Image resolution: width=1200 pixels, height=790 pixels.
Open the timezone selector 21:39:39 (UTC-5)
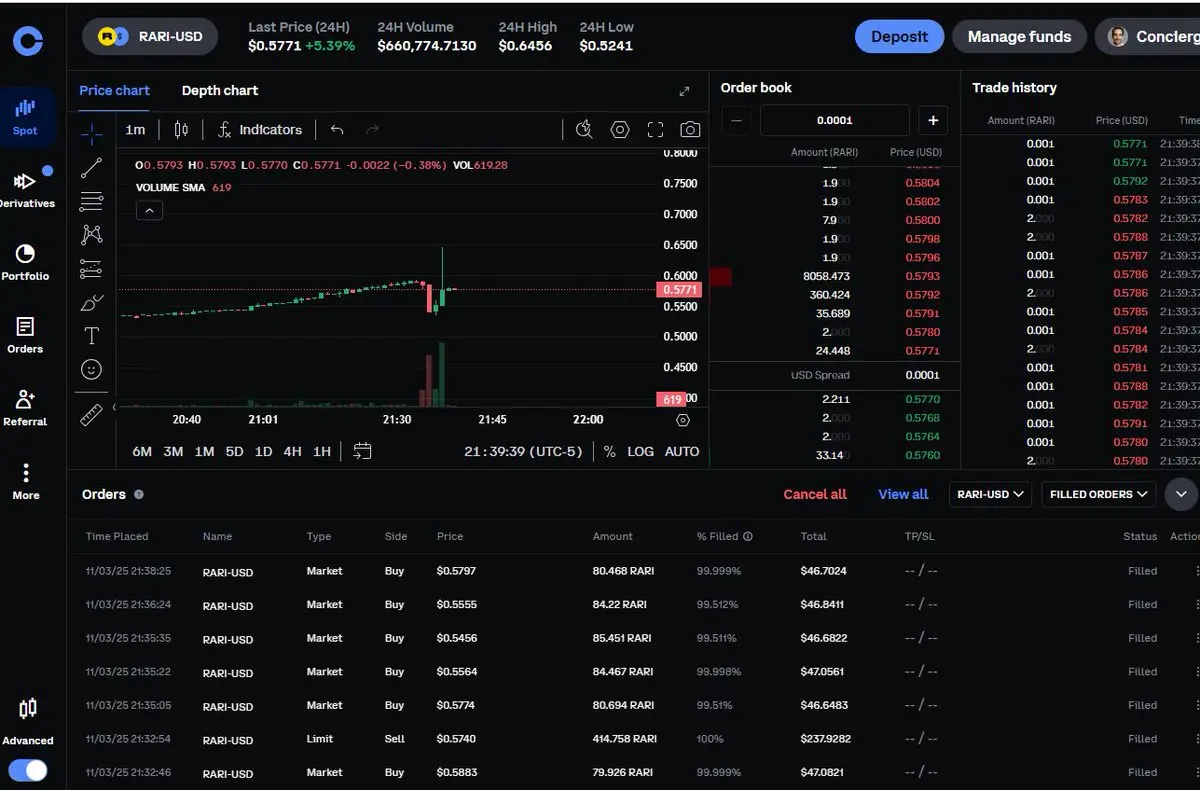[523, 452]
